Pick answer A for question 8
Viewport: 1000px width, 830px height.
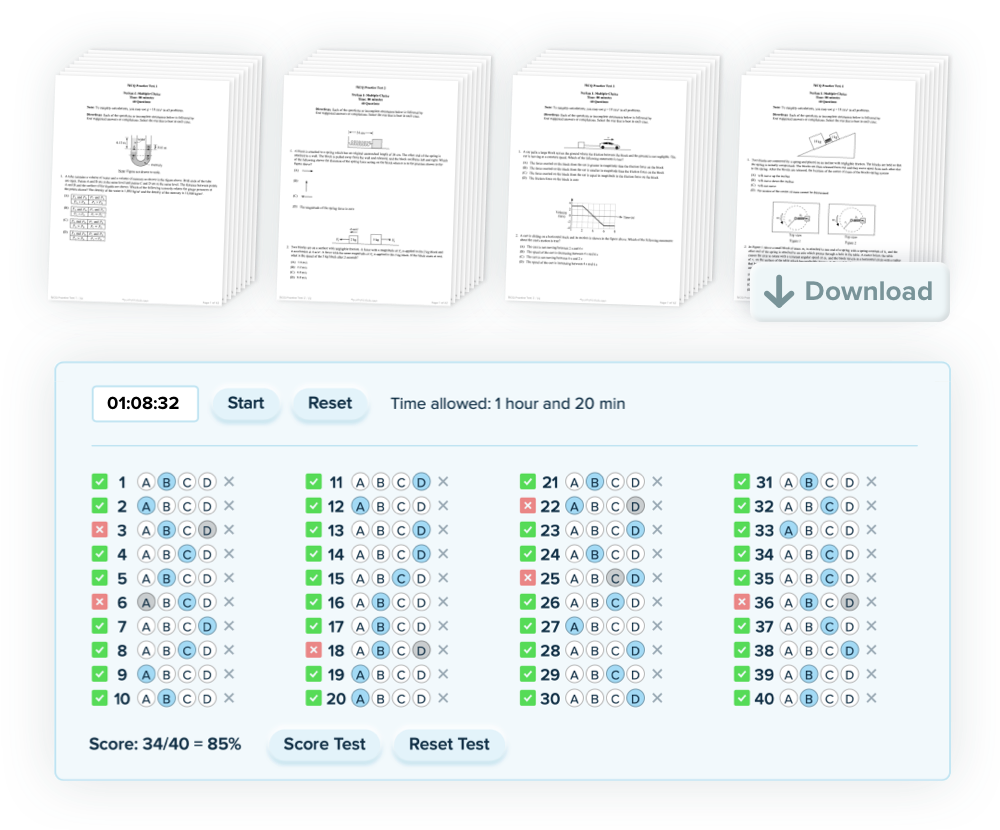[x=146, y=651]
